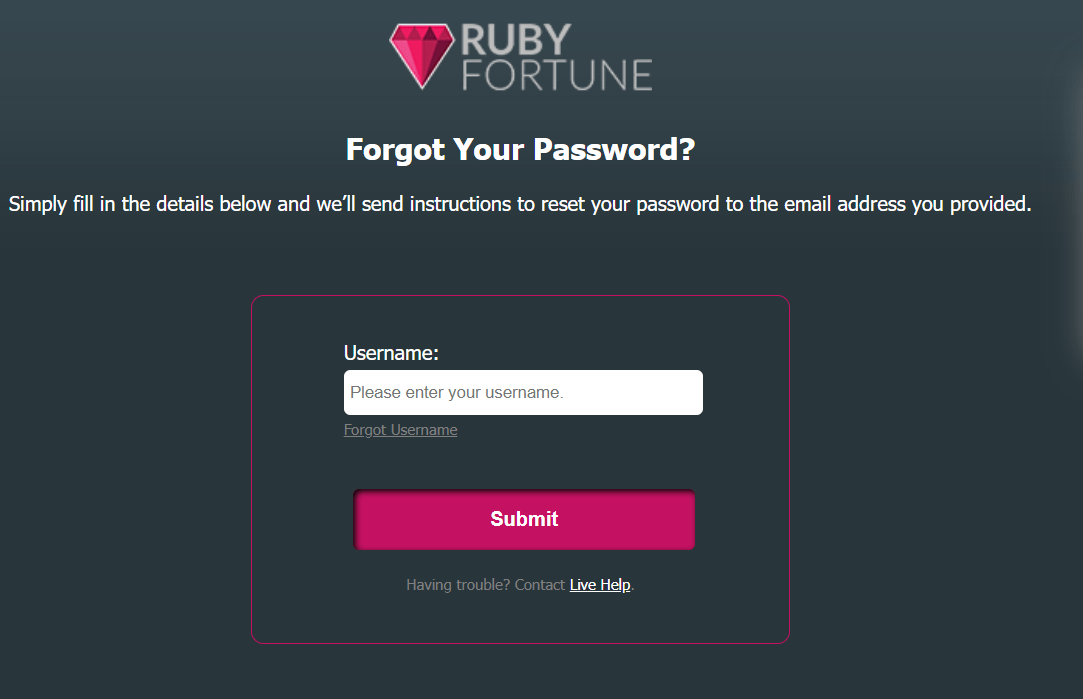Select the username input field
The width and height of the screenshot is (1083, 699).
(x=523, y=392)
